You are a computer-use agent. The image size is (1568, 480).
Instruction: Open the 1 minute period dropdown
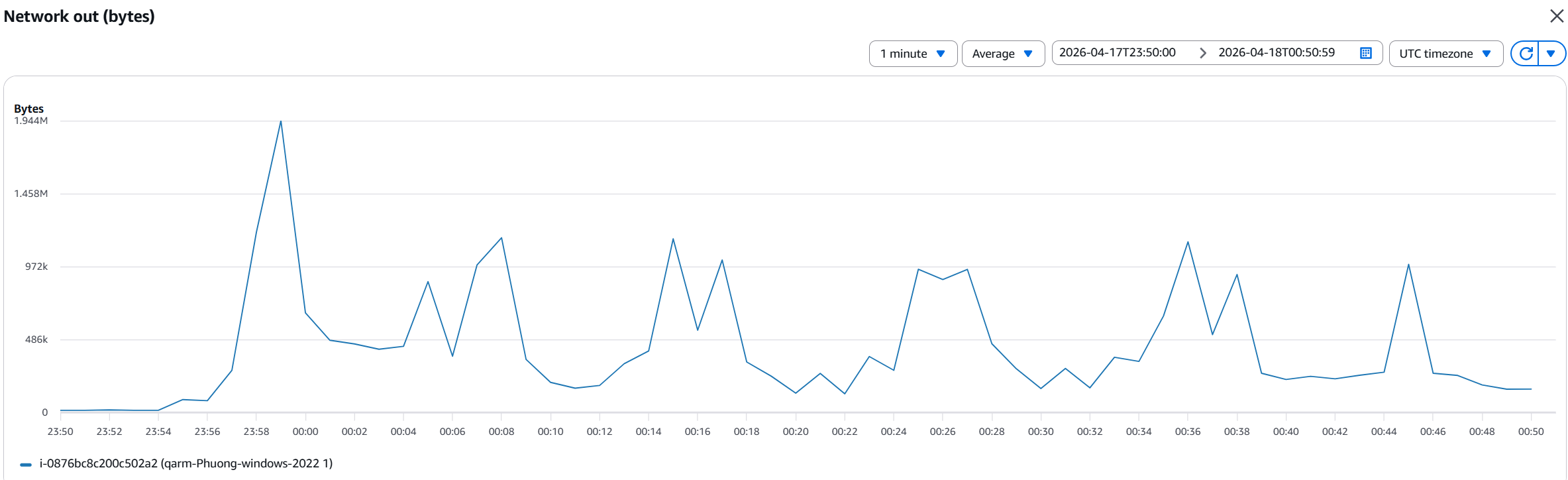click(x=913, y=54)
